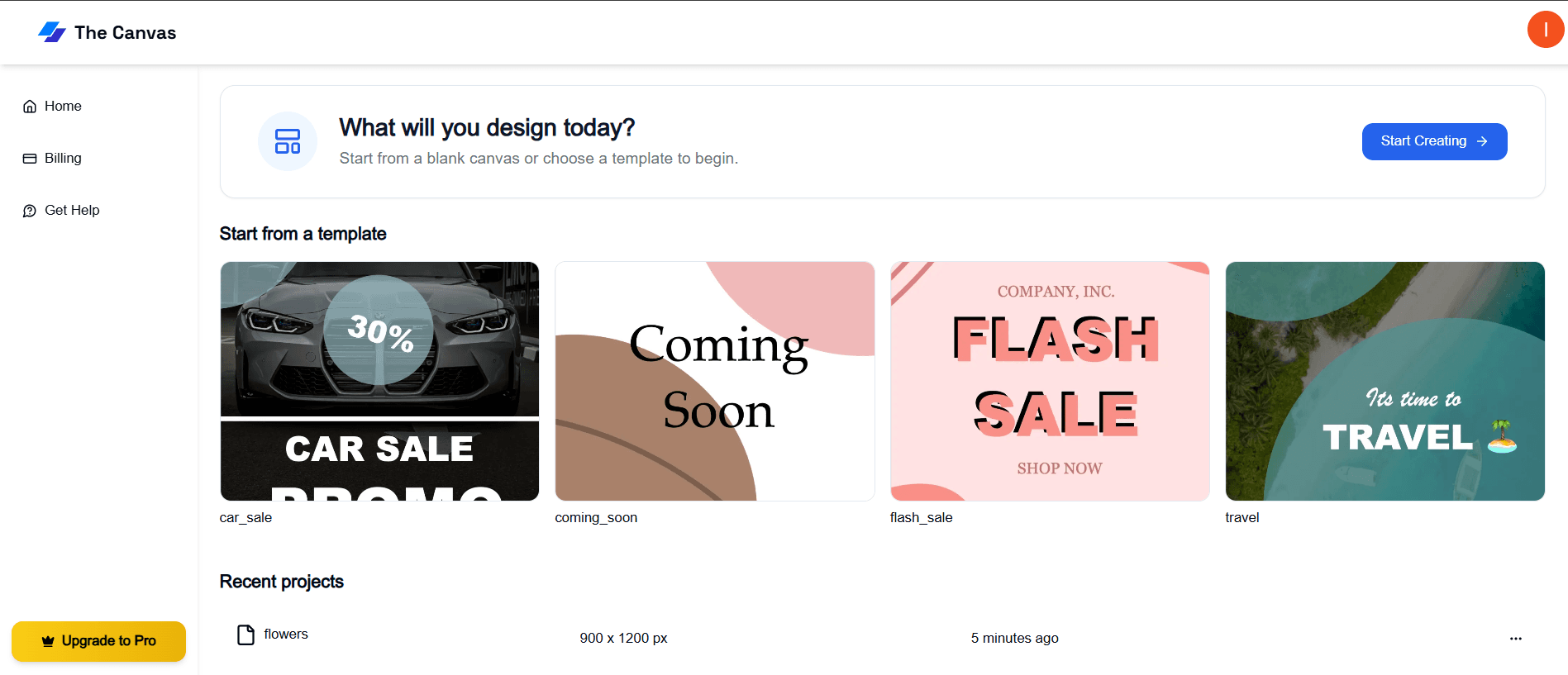
Task: Go to the Home menu item
Action: (x=63, y=107)
